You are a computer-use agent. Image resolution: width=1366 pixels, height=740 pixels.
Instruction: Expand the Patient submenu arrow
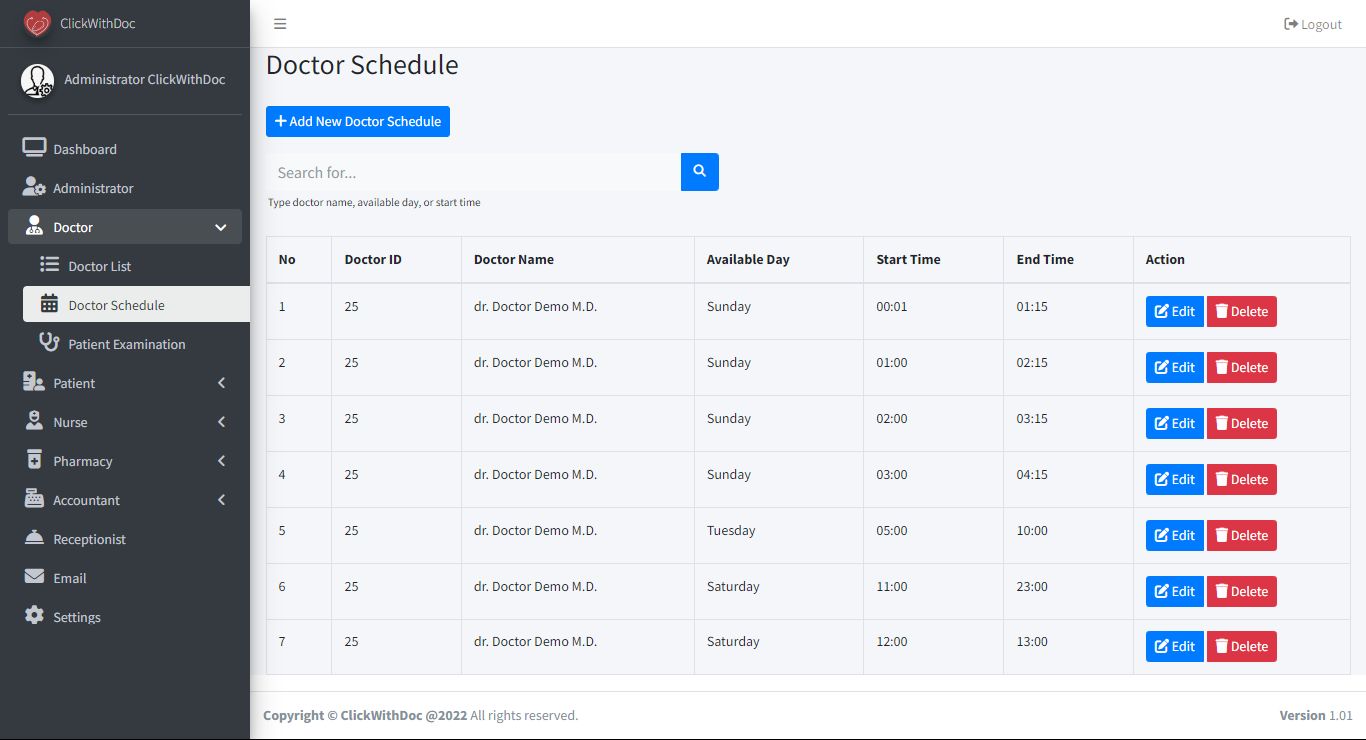221,383
